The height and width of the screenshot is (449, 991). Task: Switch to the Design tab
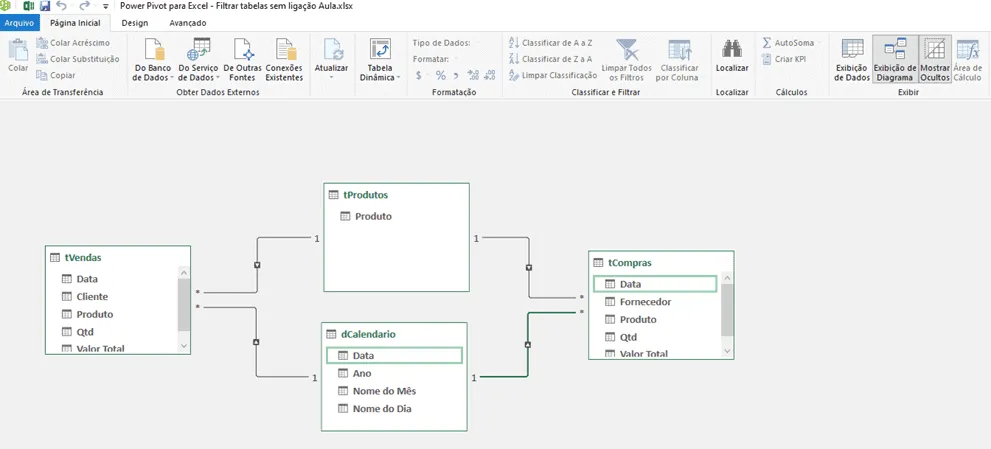point(135,23)
